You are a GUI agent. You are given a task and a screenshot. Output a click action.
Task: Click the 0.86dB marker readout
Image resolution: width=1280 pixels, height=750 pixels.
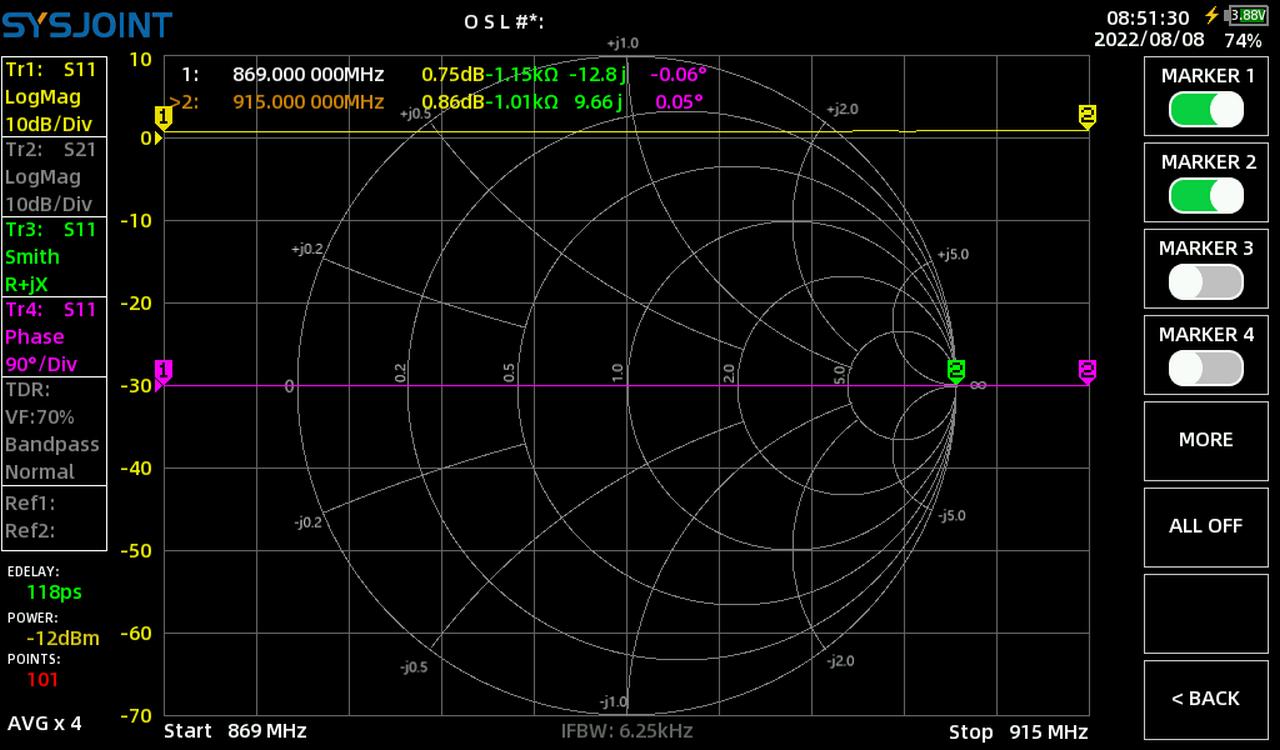point(453,102)
